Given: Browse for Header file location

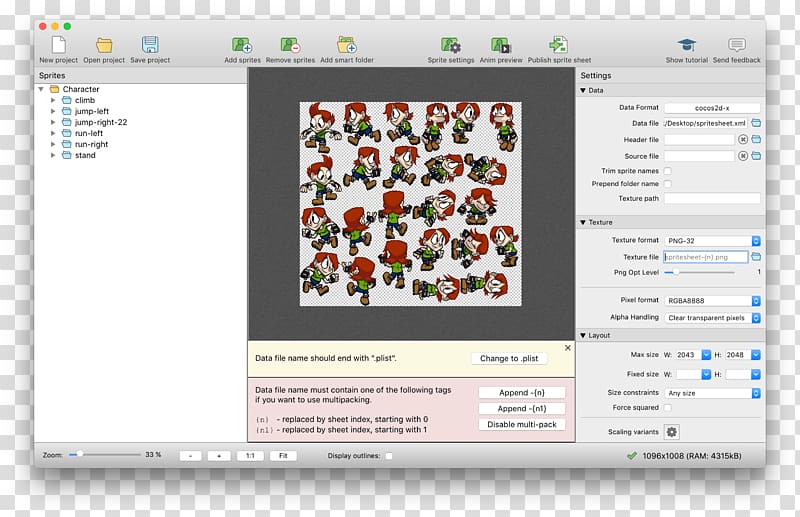Looking at the screenshot, I should pos(756,139).
